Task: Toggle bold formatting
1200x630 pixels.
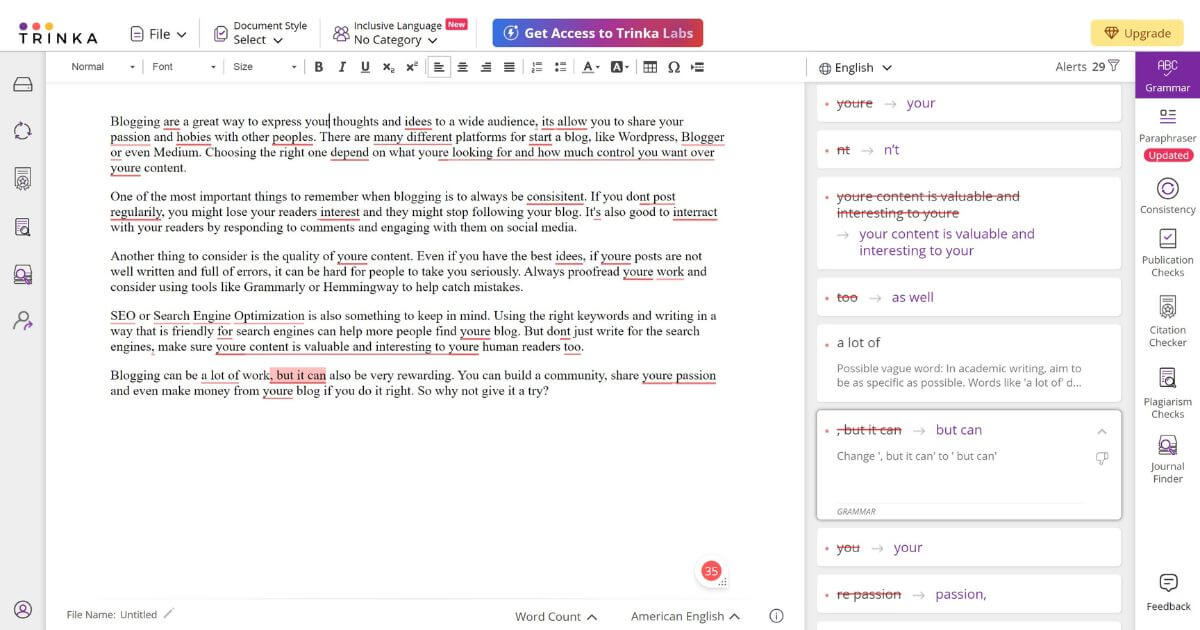Action: [x=319, y=67]
